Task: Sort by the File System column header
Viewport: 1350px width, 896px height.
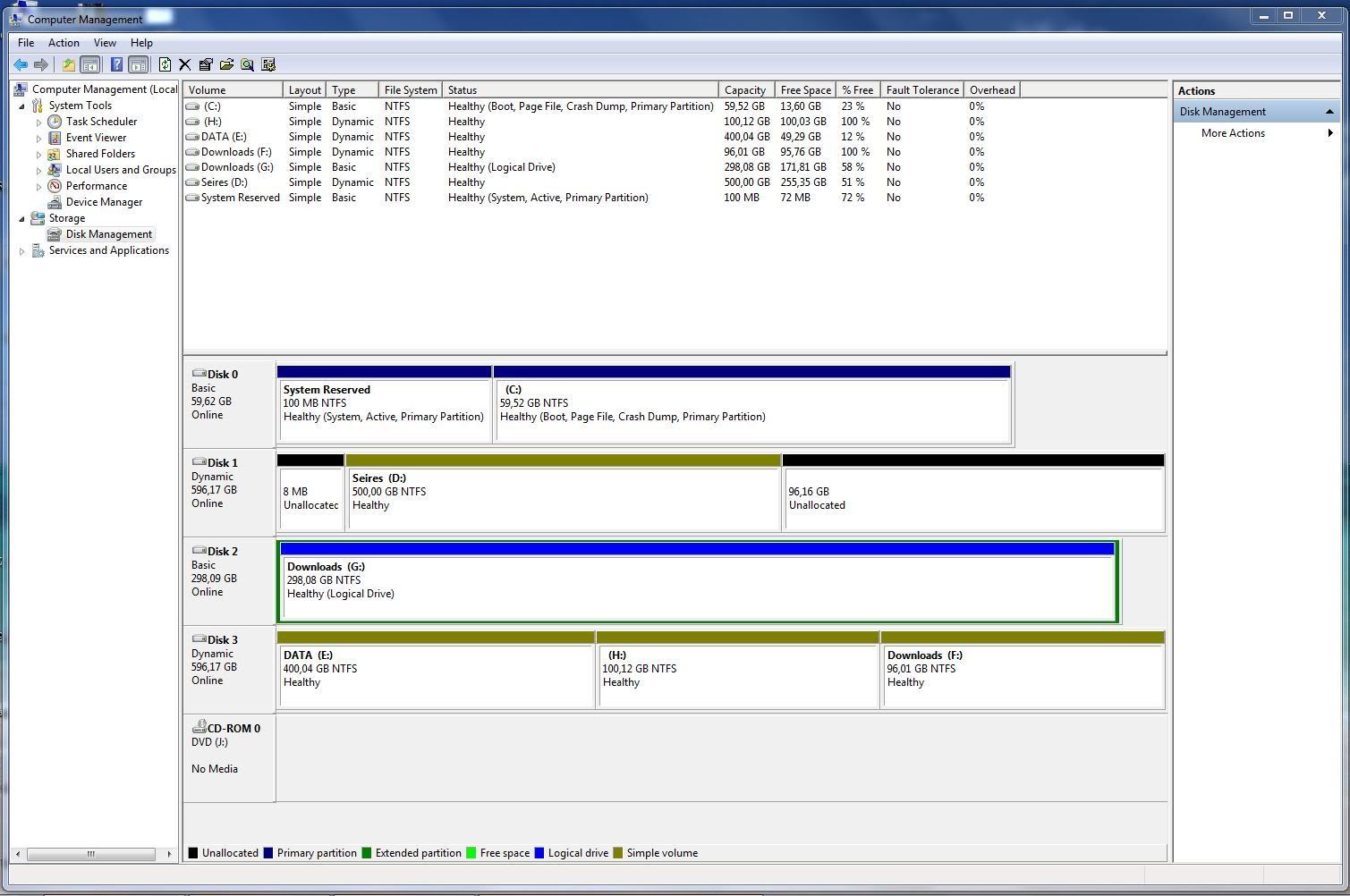Action: click(x=411, y=90)
